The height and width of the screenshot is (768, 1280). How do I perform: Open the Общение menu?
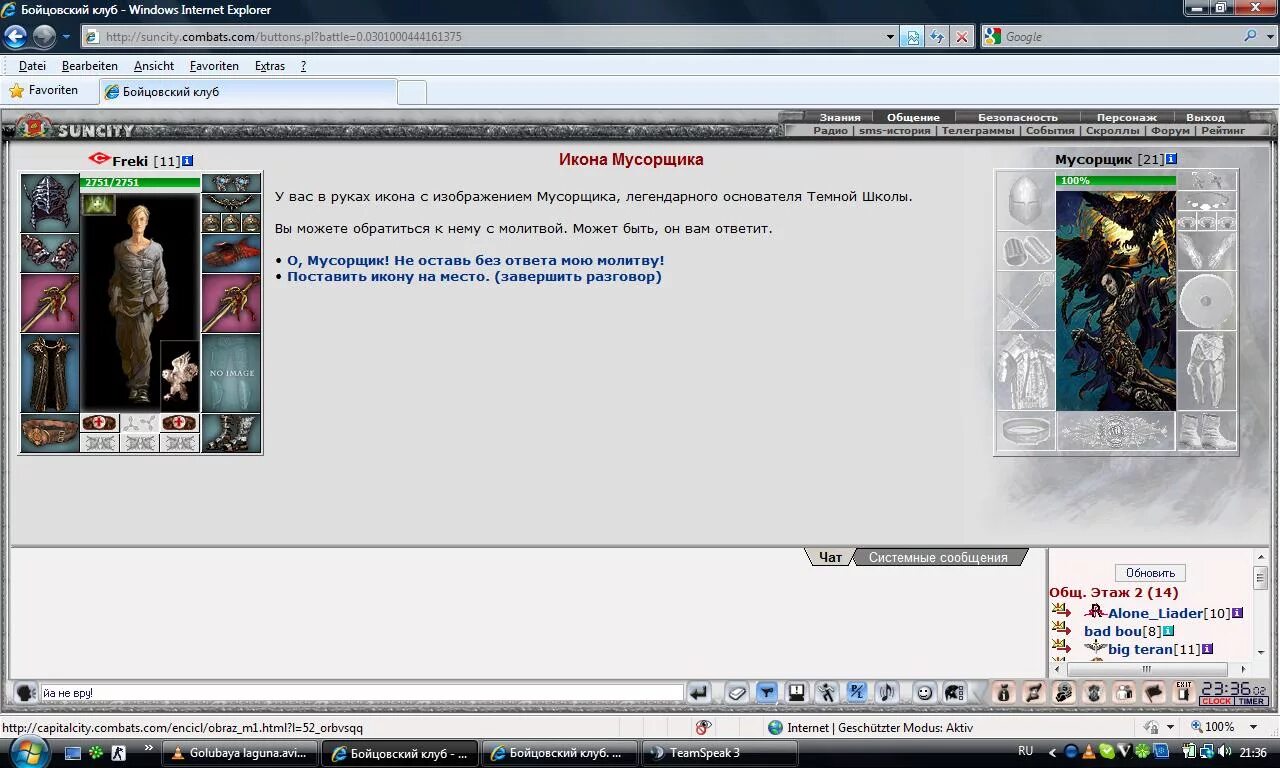[x=913, y=117]
